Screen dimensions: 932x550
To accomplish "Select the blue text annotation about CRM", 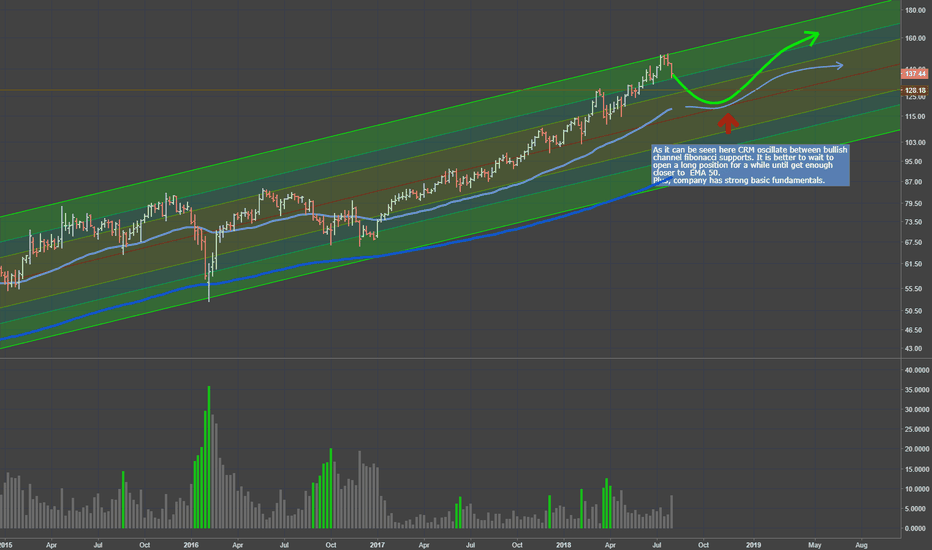I will (750, 165).
